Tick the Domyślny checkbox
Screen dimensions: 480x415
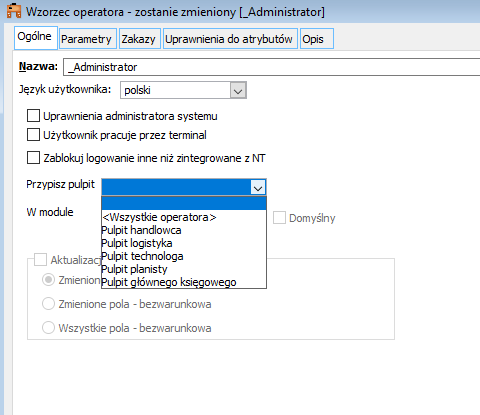pos(279,218)
